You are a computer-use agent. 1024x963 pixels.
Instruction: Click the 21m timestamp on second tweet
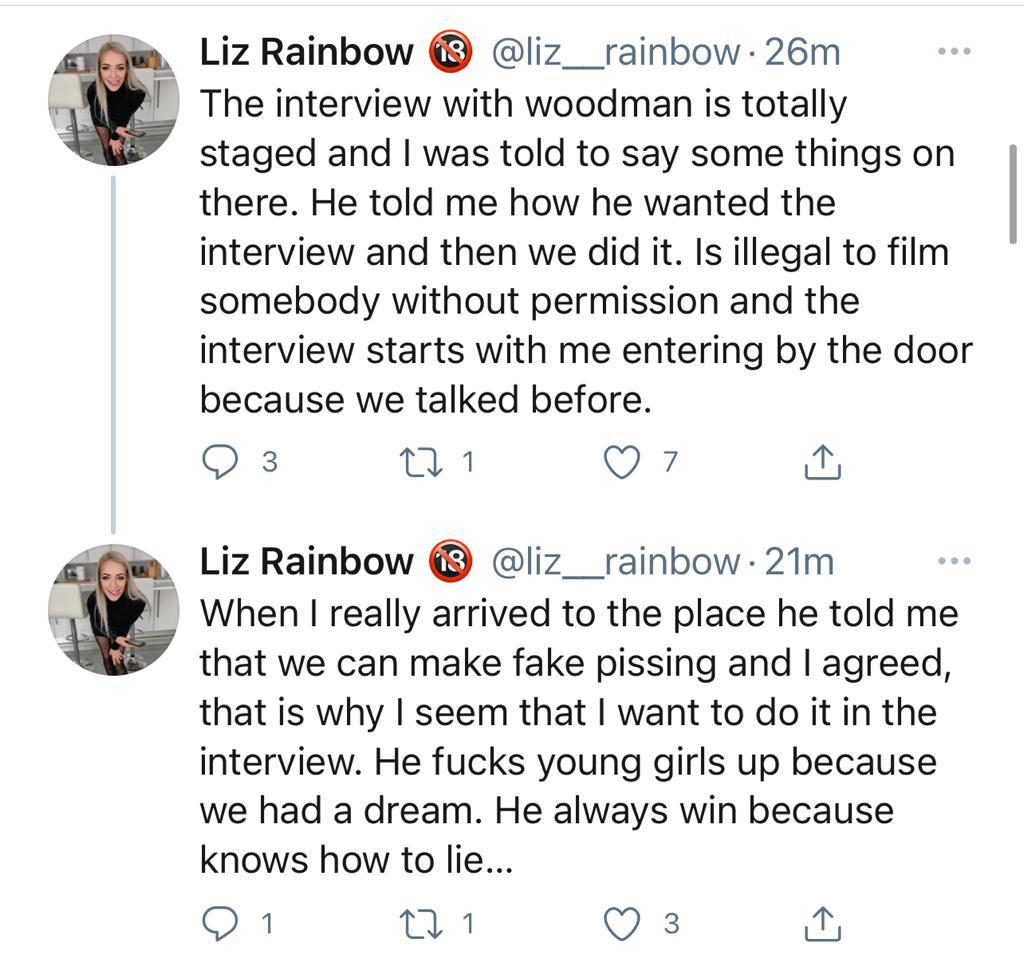click(798, 562)
